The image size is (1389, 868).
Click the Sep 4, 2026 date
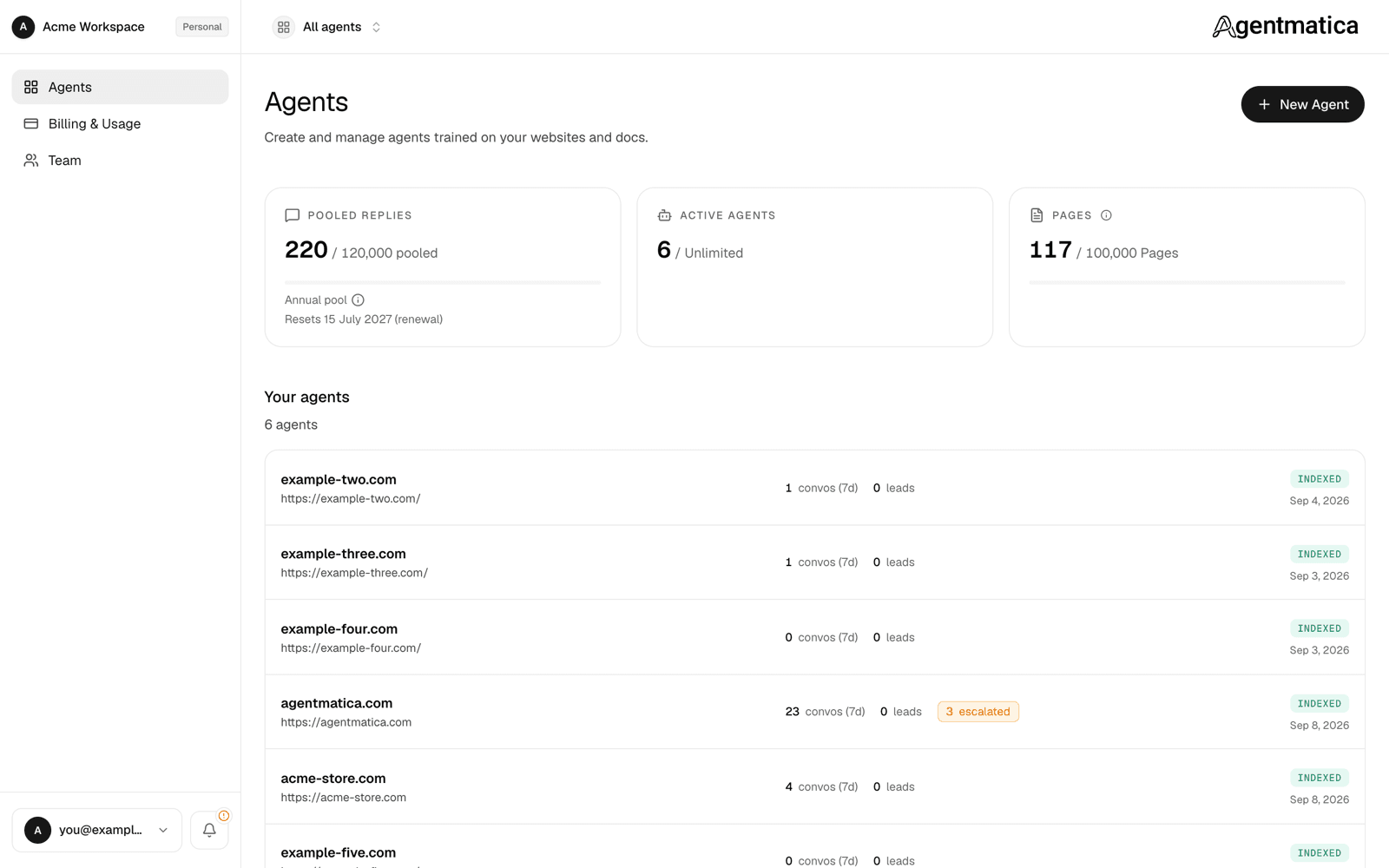tap(1320, 501)
